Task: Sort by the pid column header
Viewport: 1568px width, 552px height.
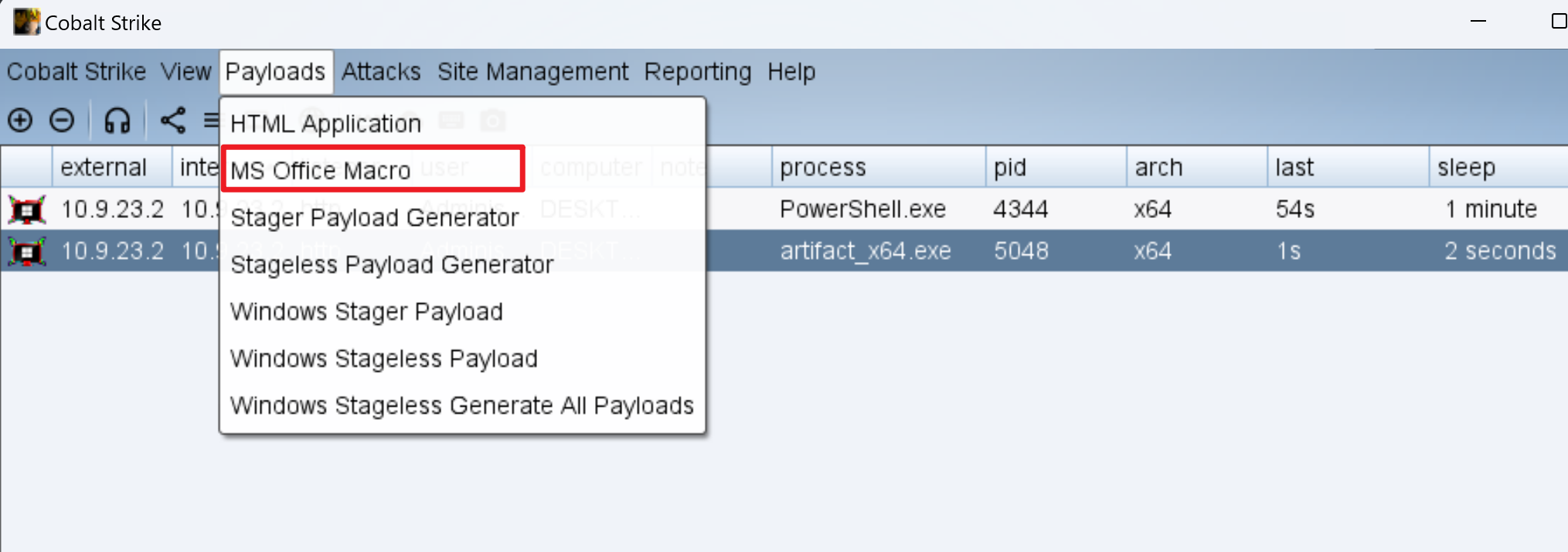Action: [1056, 167]
